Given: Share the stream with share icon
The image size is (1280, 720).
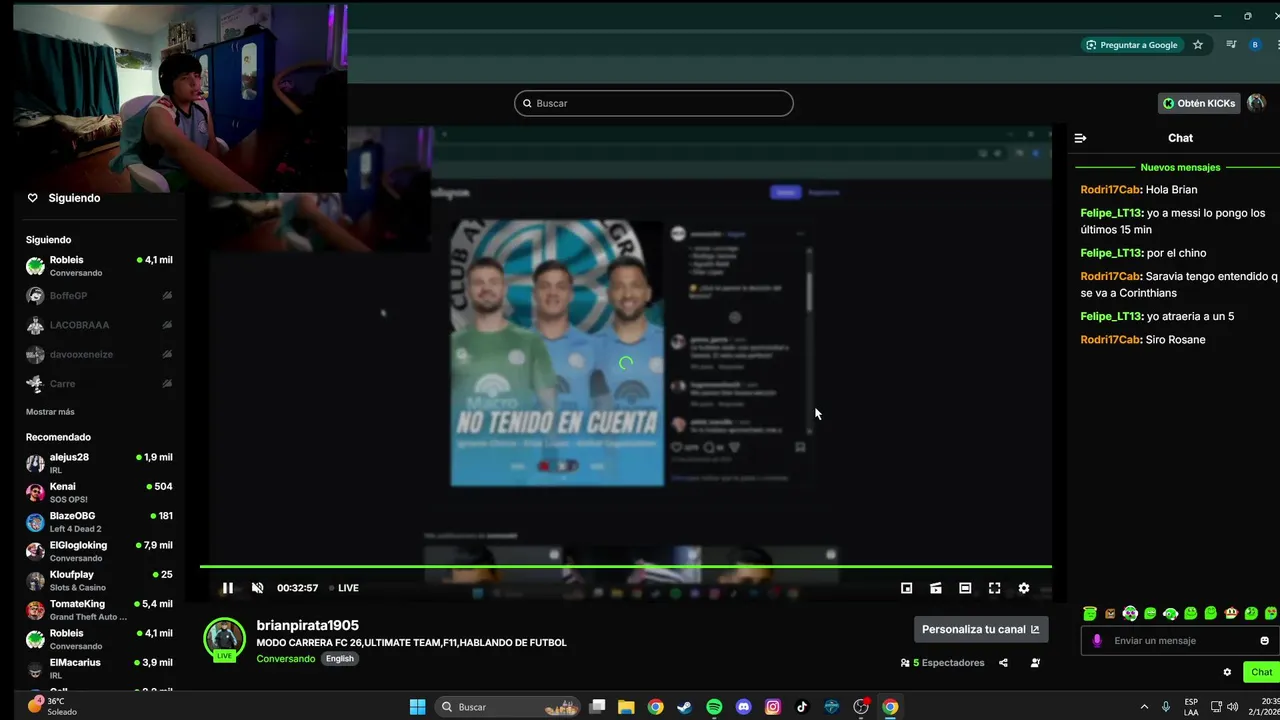Looking at the screenshot, I should point(1003,663).
